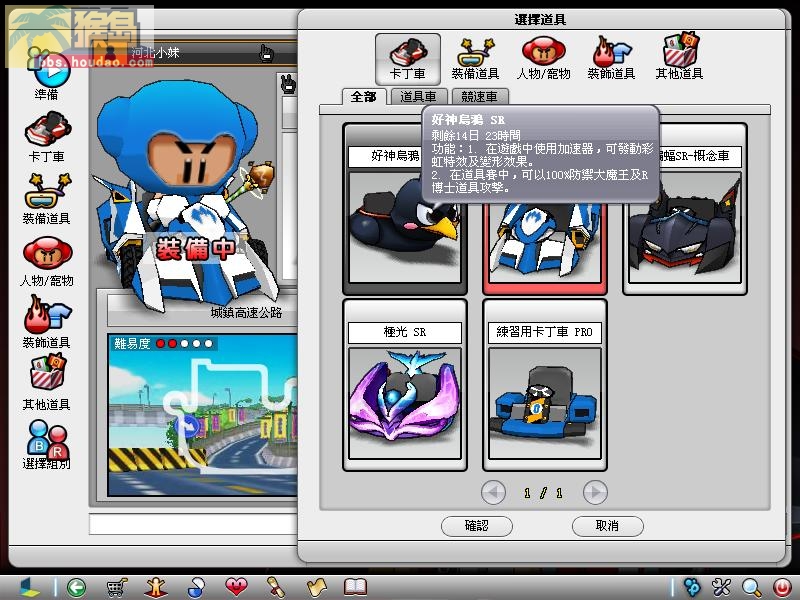Open 其他道具 from the left sidebar
The height and width of the screenshot is (600, 800).
pyautogui.click(x=46, y=383)
